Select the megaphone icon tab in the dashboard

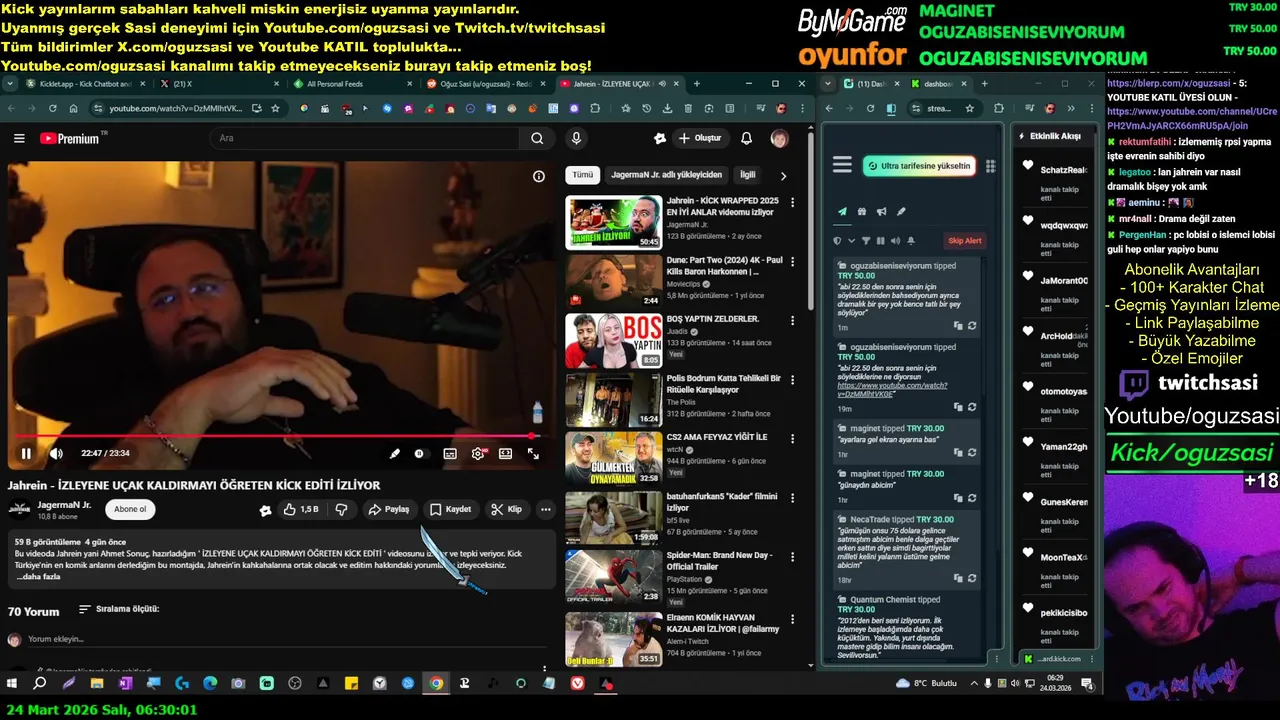pyautogui.click(x=881, y=212)
